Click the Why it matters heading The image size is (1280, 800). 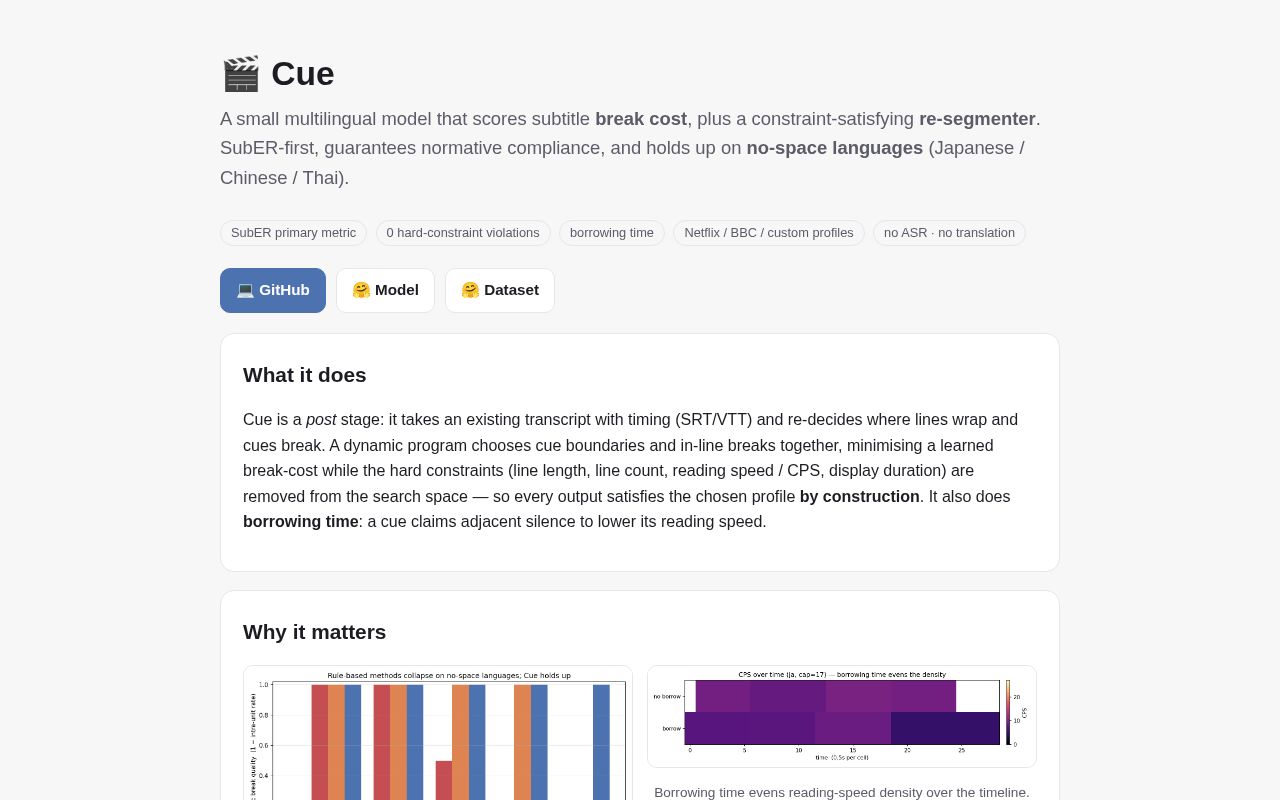(314, 632)
